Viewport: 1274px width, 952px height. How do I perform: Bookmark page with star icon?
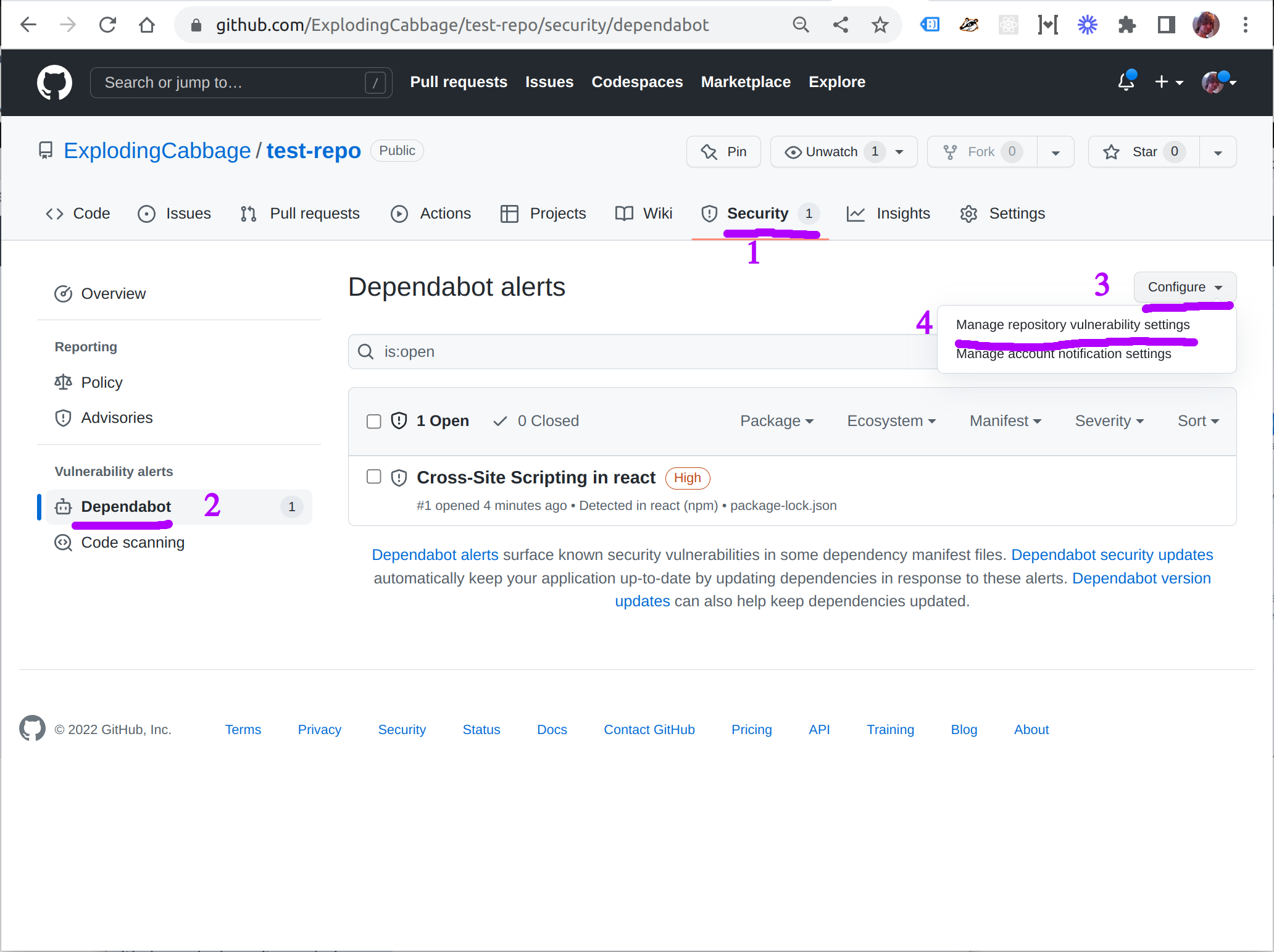[x=880, y=25]
